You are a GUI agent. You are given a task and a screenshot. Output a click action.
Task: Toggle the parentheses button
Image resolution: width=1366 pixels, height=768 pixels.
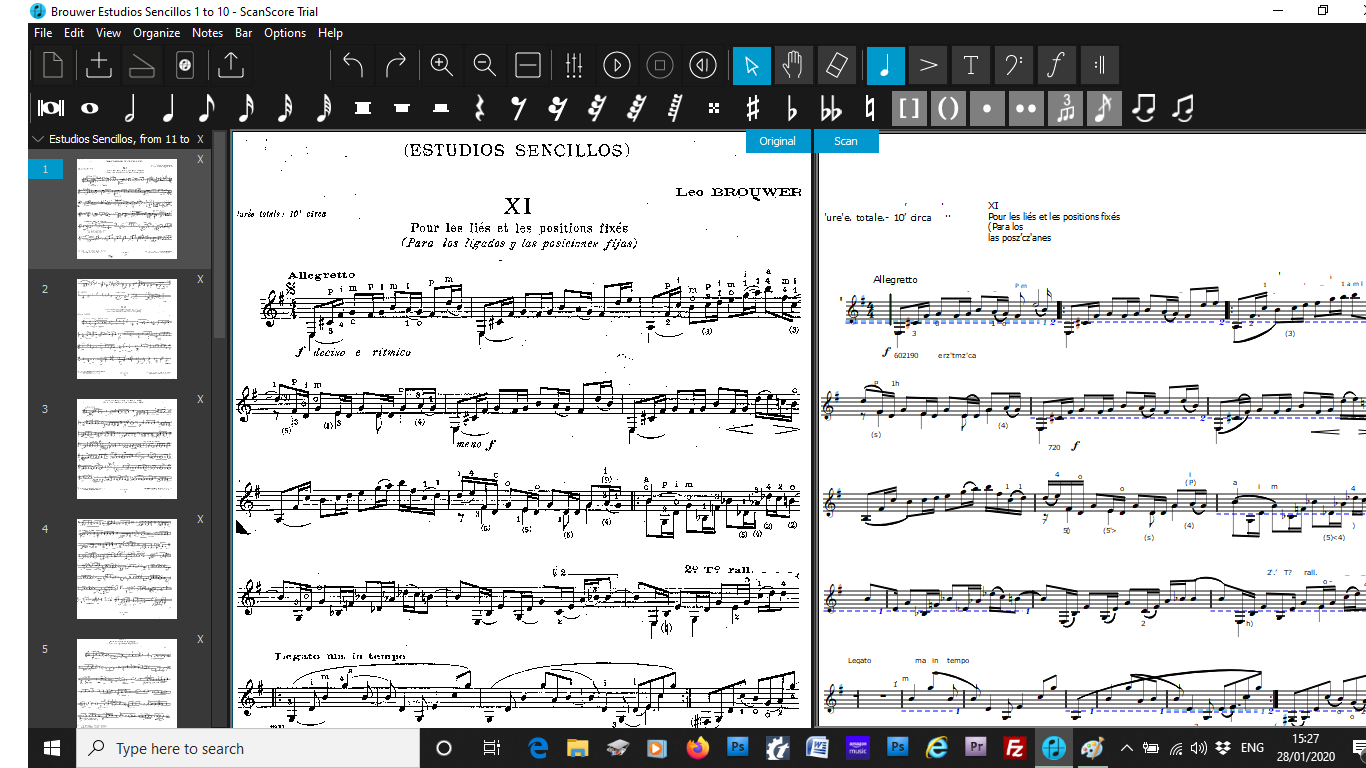[948, 108]
